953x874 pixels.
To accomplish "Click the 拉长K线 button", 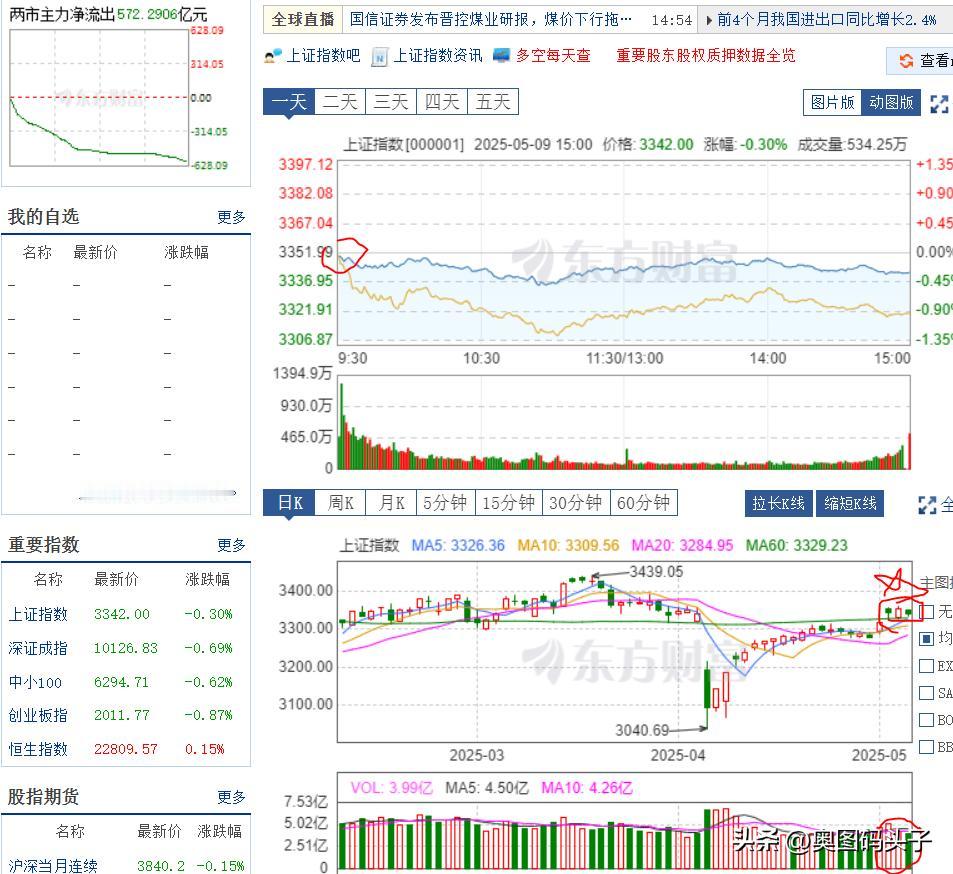I will click(779, 503).
